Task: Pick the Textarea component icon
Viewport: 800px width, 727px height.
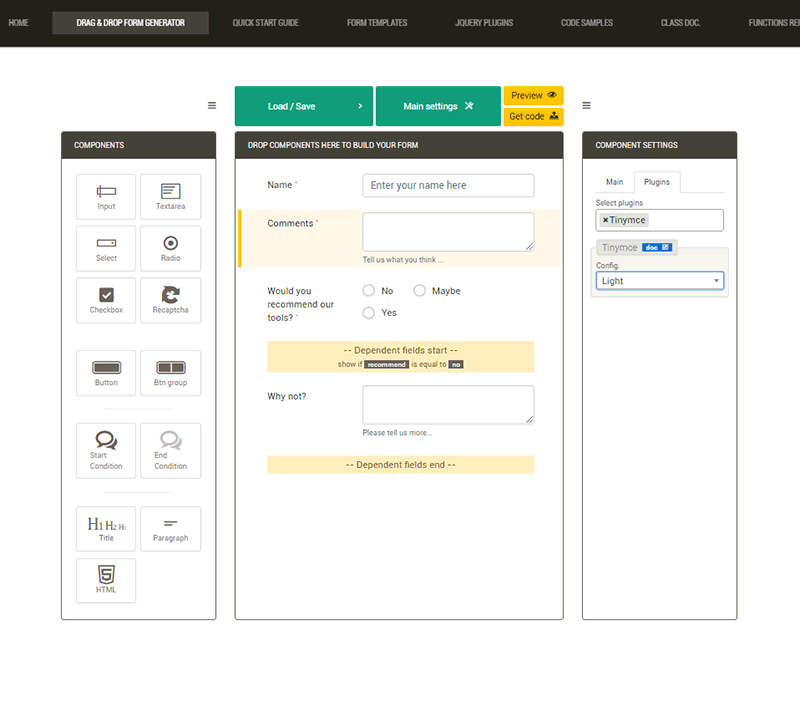Action: [170, 196]
